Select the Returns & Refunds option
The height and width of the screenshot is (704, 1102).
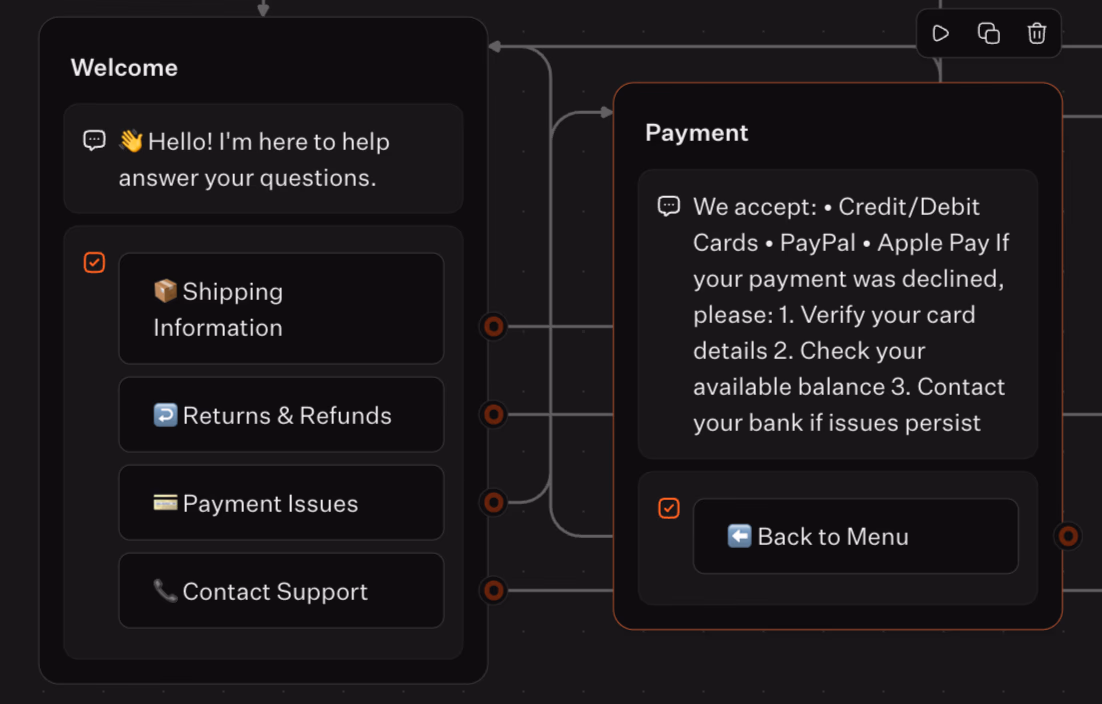[x=281, y=415]
